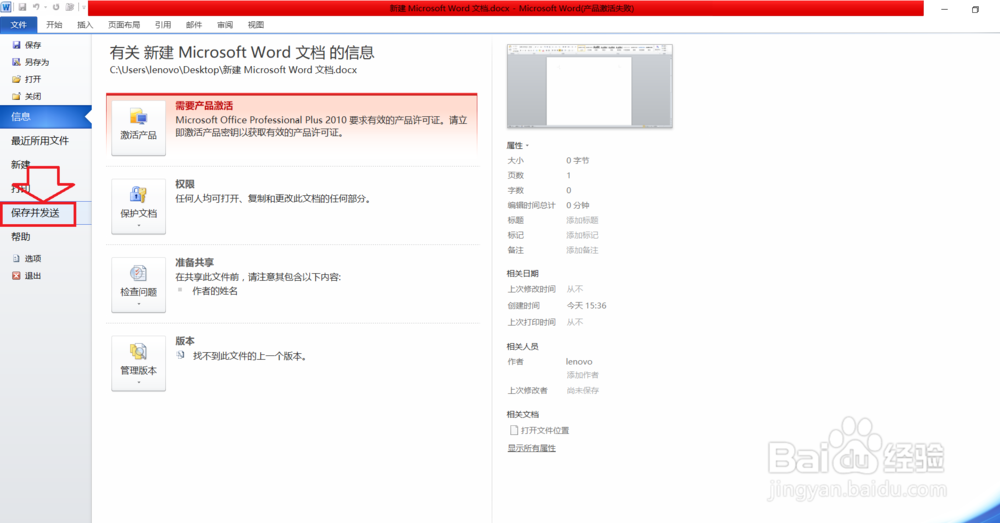This screenshot has height=523, width=1000.
Task: Minimize the Word window
Action: coord(945,9)
